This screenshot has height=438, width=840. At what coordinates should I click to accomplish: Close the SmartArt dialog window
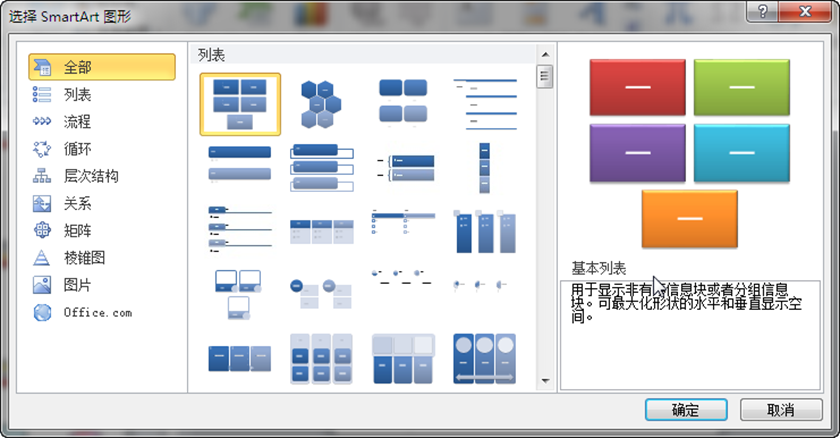coord(805,11)
